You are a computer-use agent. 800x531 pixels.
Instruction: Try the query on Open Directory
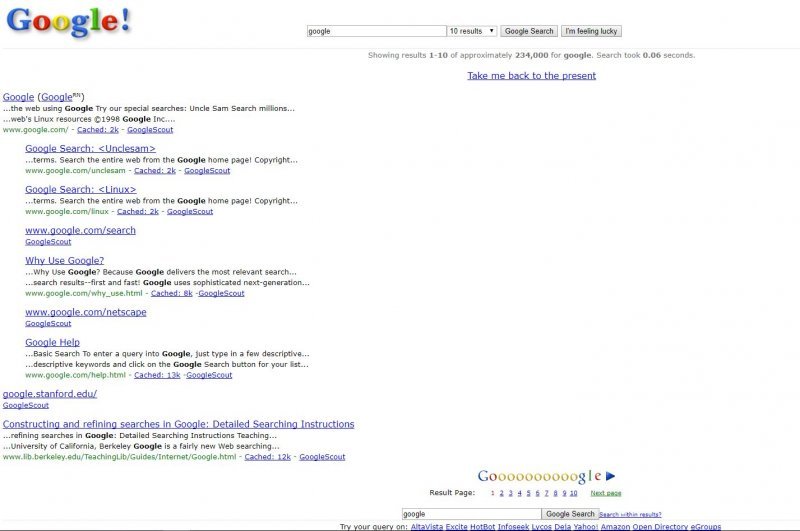[660, 527]
